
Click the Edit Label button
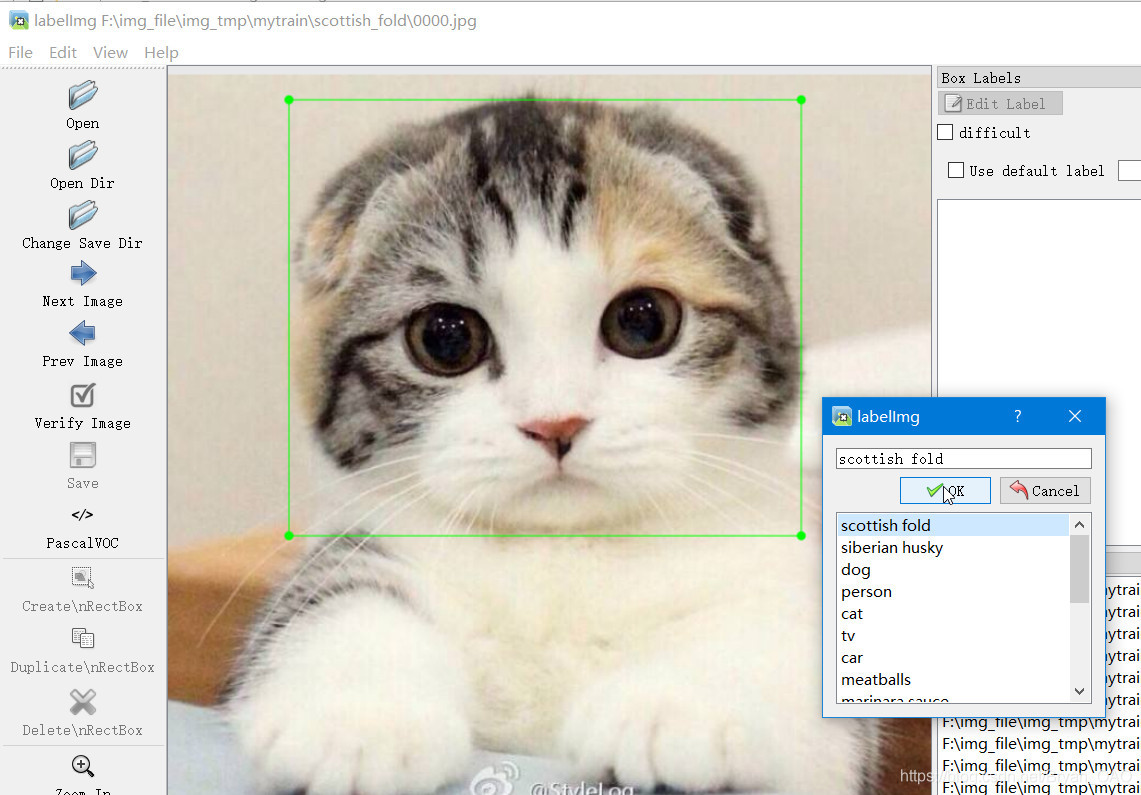coord(1000,103)
